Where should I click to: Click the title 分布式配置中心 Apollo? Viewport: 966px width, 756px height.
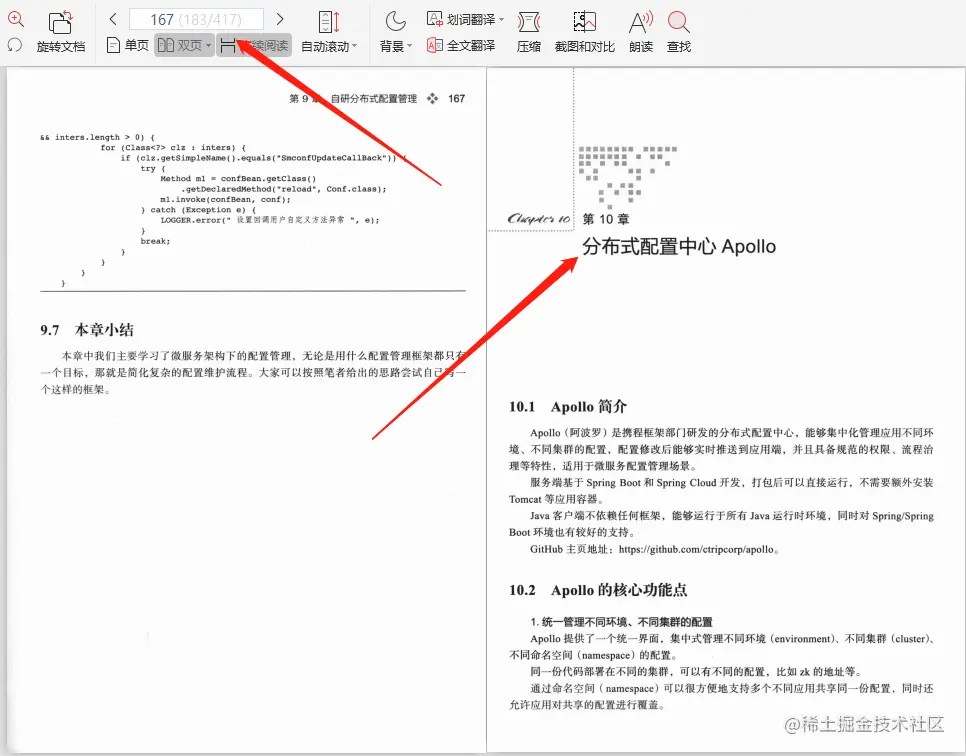[679, 246]
